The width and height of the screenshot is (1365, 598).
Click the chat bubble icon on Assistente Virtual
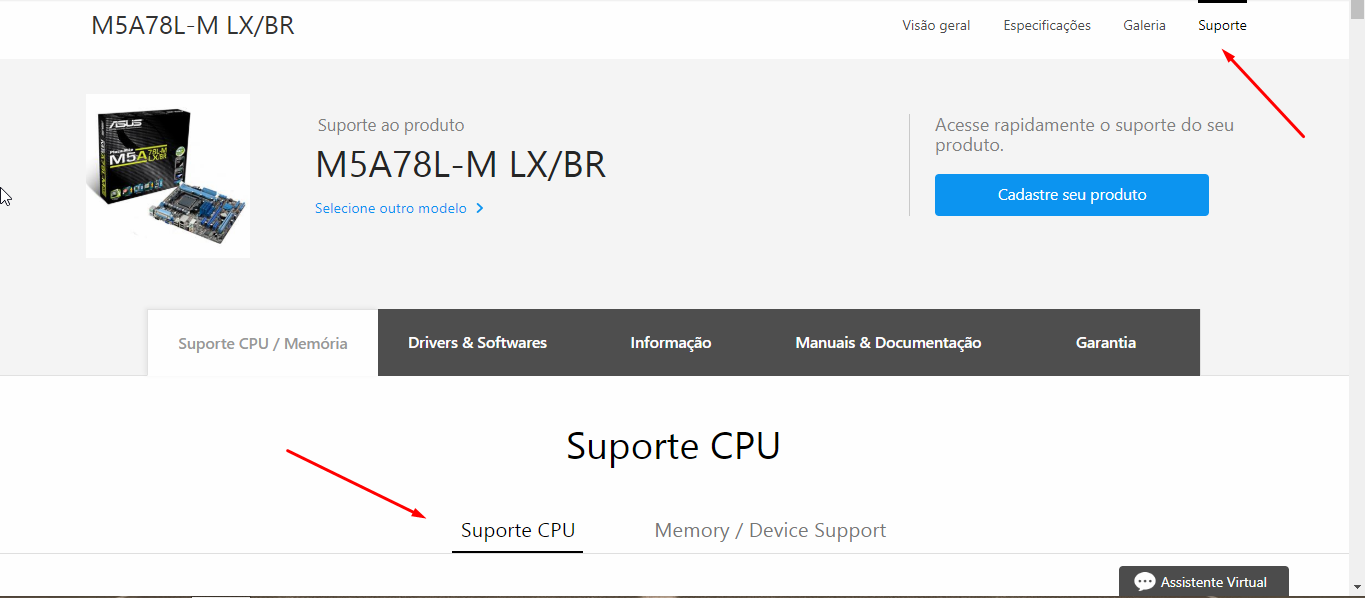1144,582
